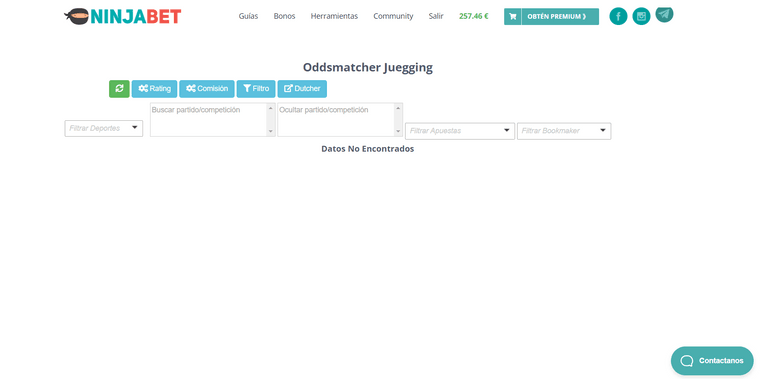Open Rating settings with gears icon
760x379 pixels.
(155, 89)
